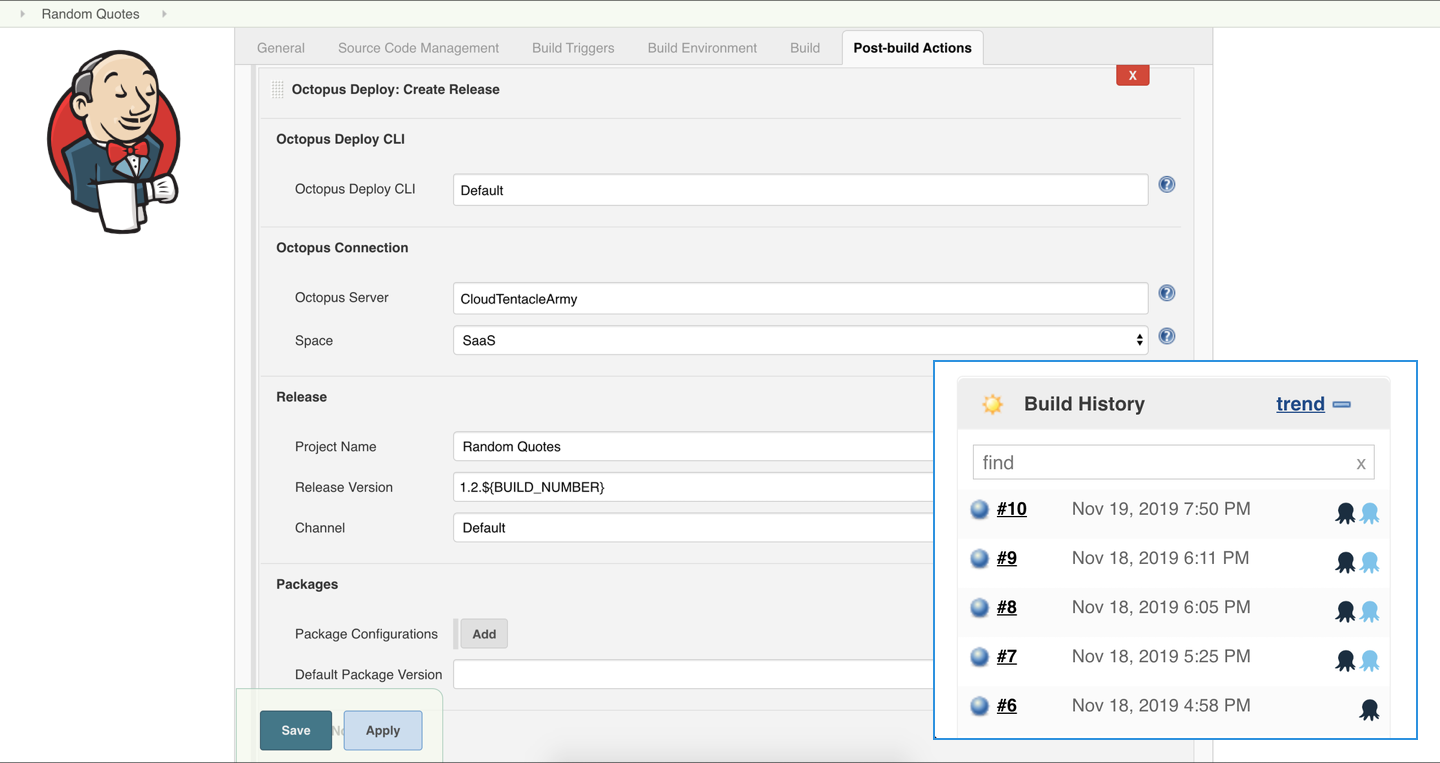Open help for Octopus Deploy CLI field
Screen dimensions: 1440x763
click(1166, 184)
